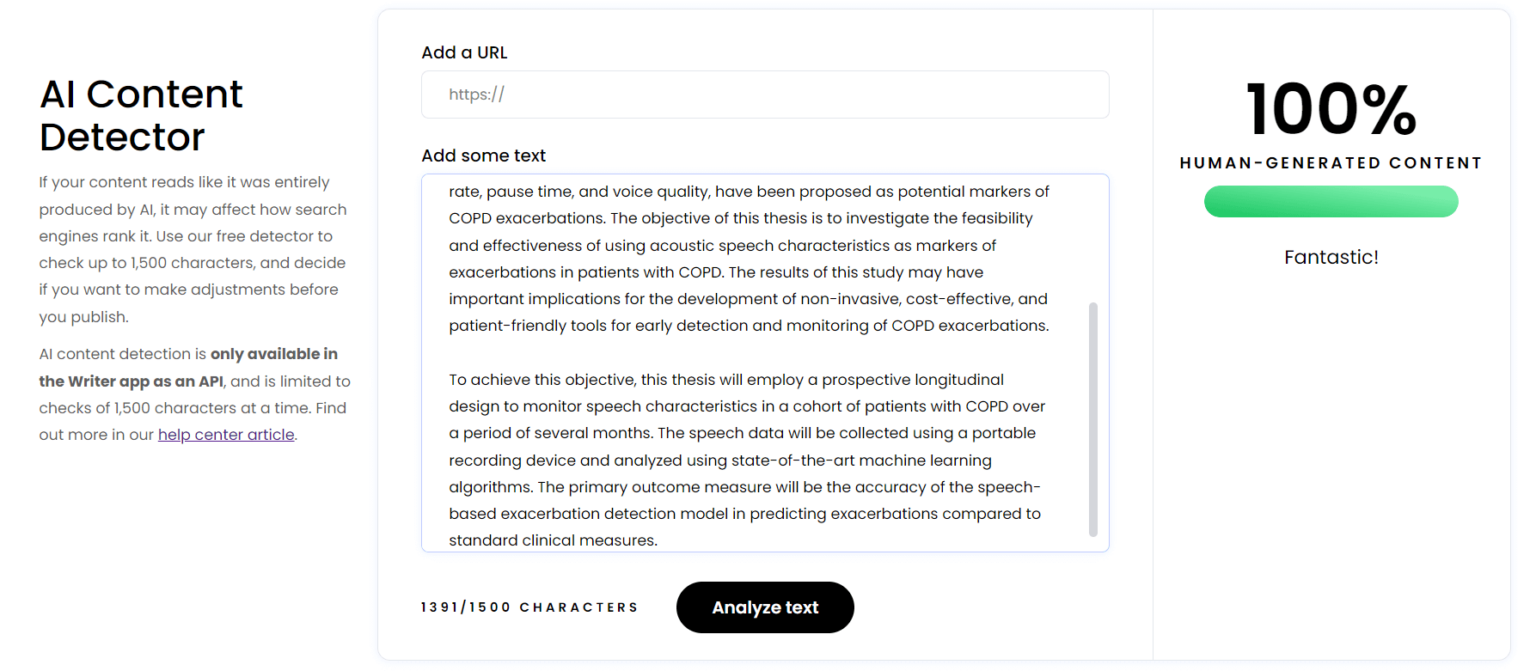The width and height of the screenshot is (1536, 671).
Task: Click the line starting 'recording device and analyzed'
Action: pyautogui.click(x=720, y=460)
